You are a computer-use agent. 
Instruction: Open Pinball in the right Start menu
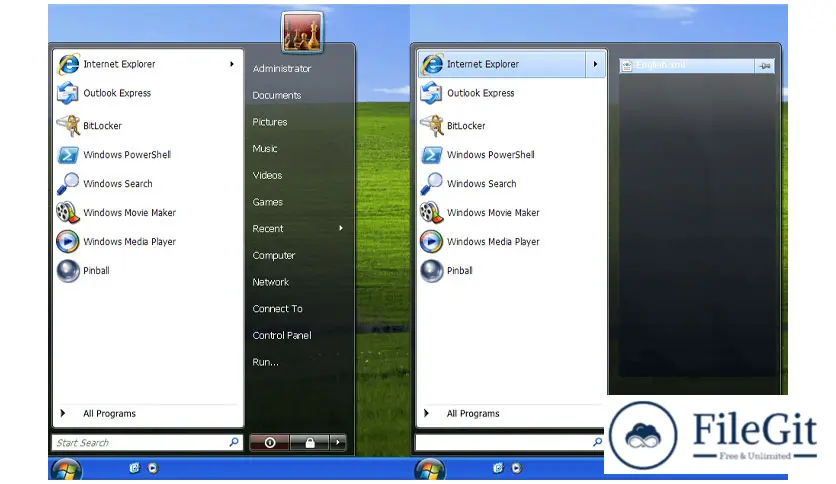click(512, 271)
